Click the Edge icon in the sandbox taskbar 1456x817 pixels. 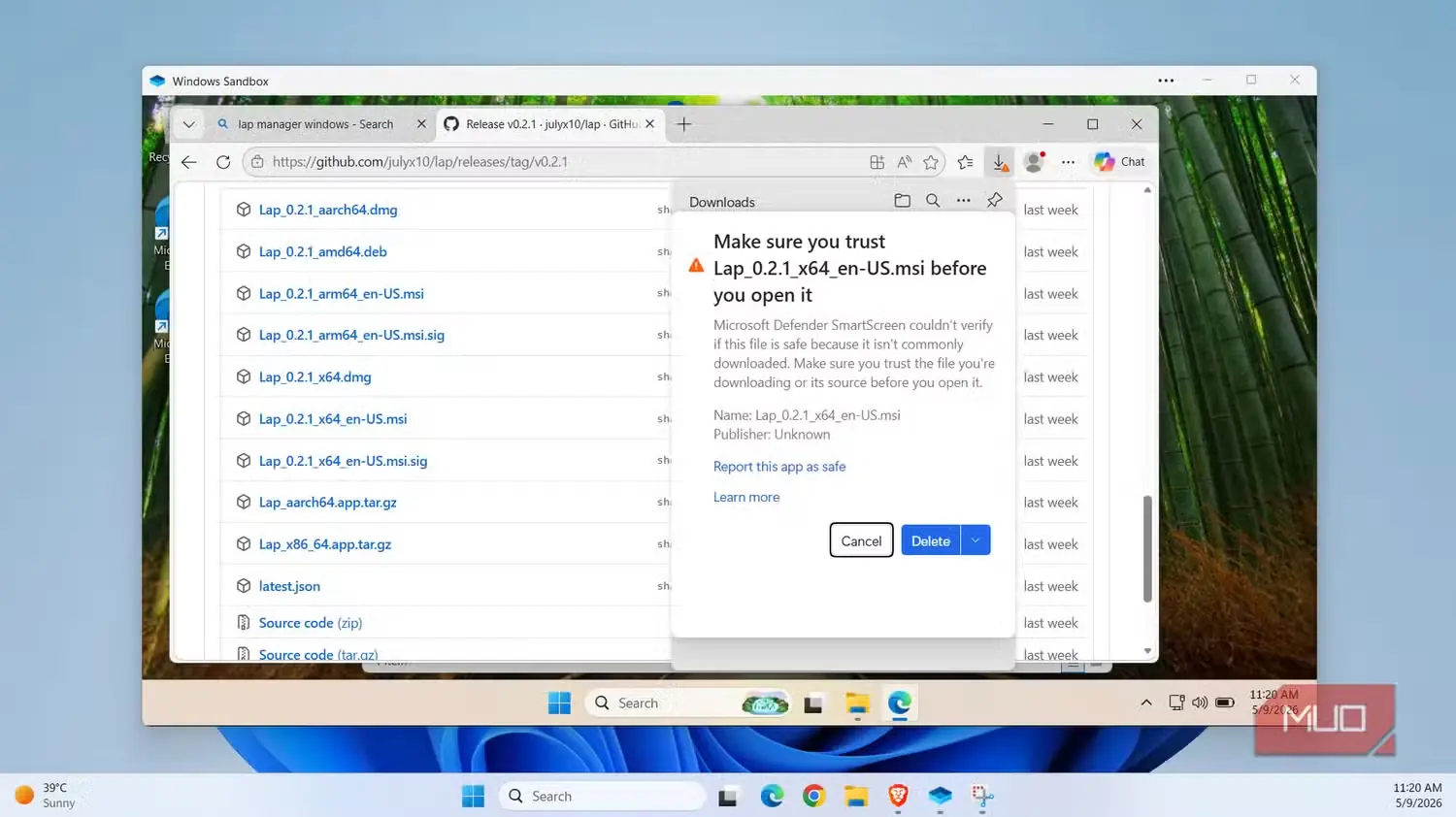click(900, 704)
